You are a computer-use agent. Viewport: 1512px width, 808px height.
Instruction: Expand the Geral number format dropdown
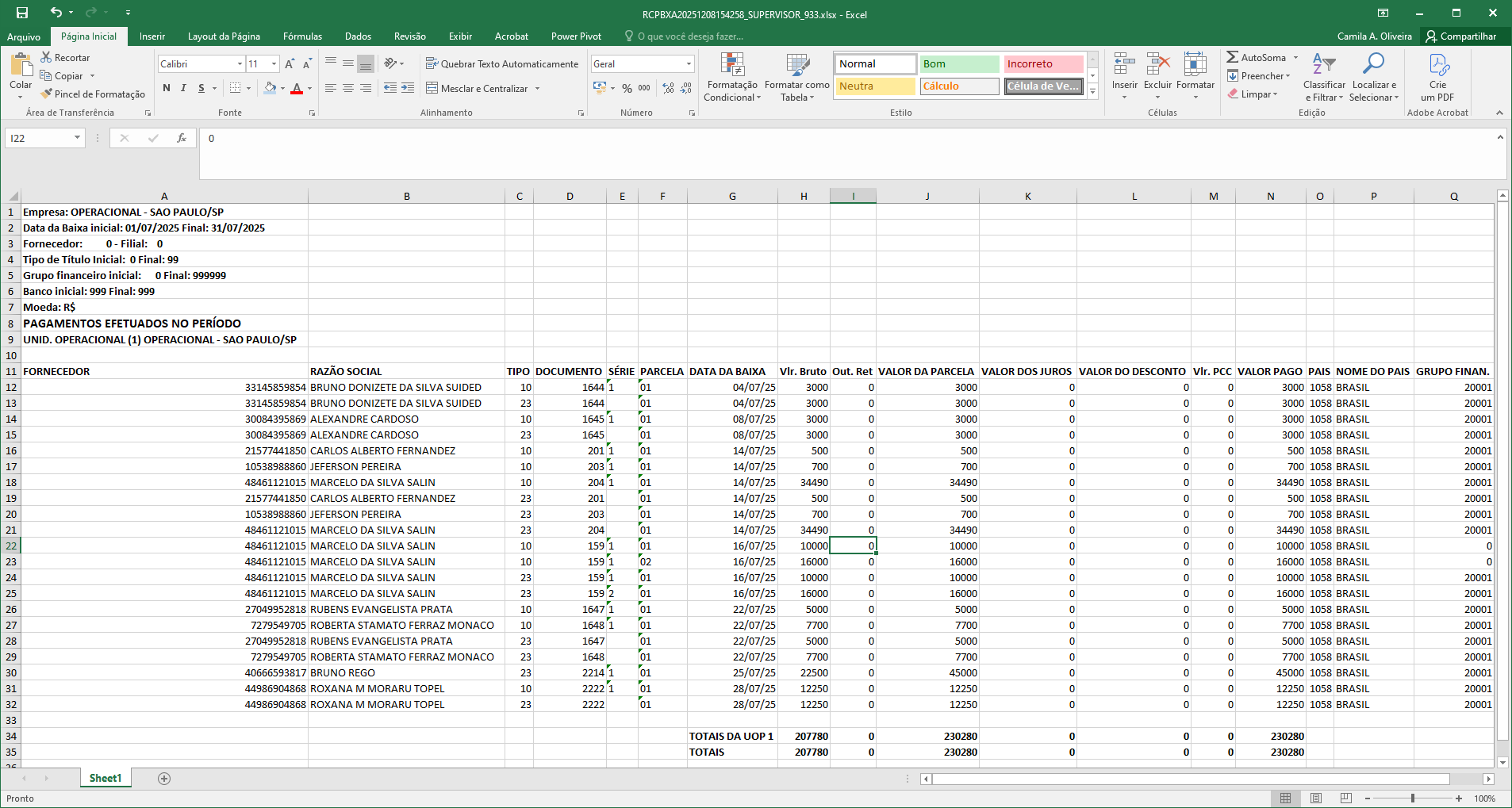click(688, 63)
